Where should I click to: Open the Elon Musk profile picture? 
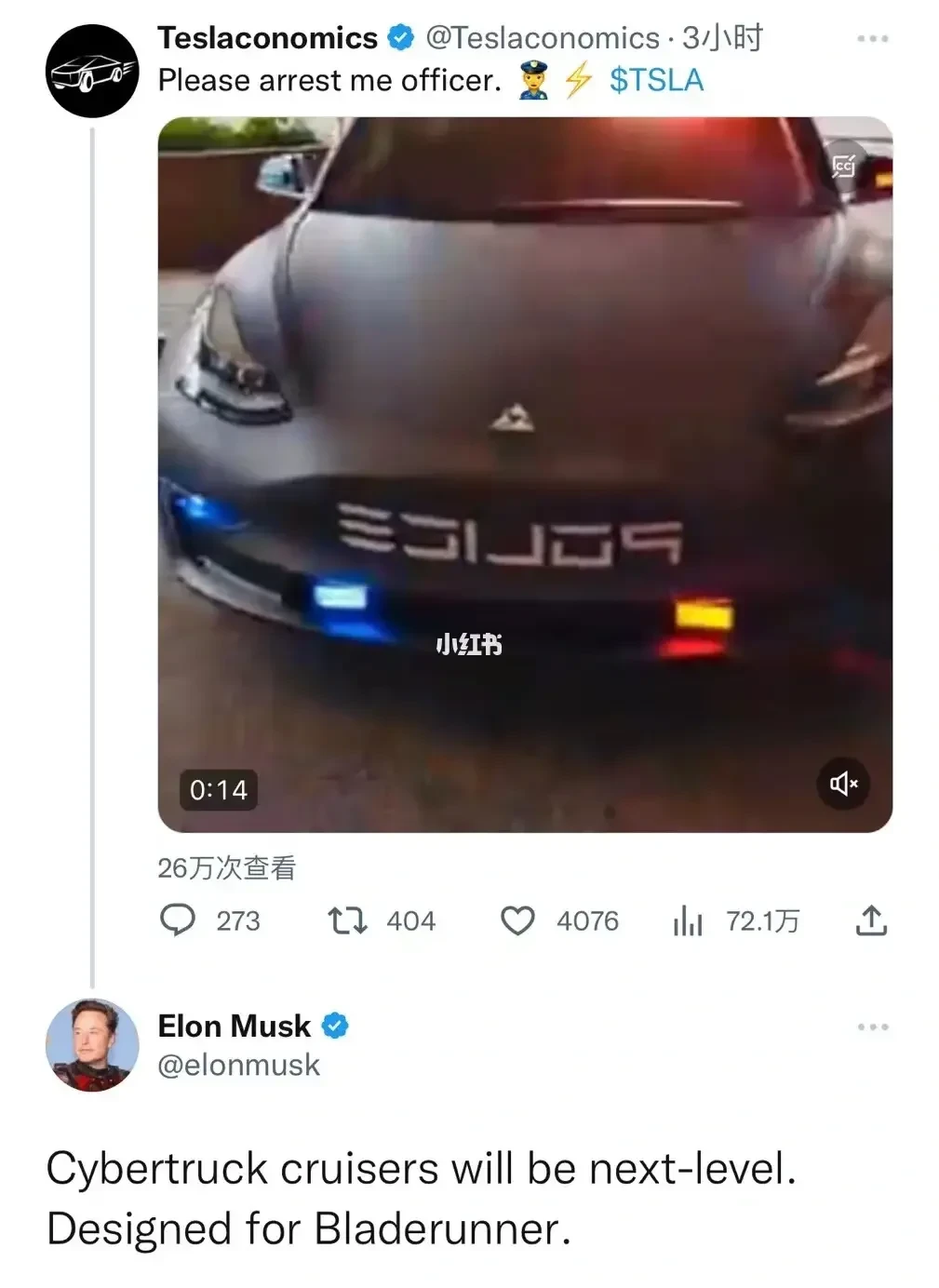(x=92, y=1045)
